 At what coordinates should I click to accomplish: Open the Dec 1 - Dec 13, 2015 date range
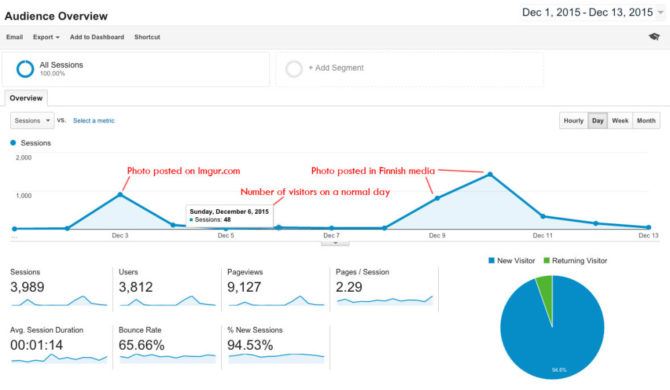[x=588, y=12]
